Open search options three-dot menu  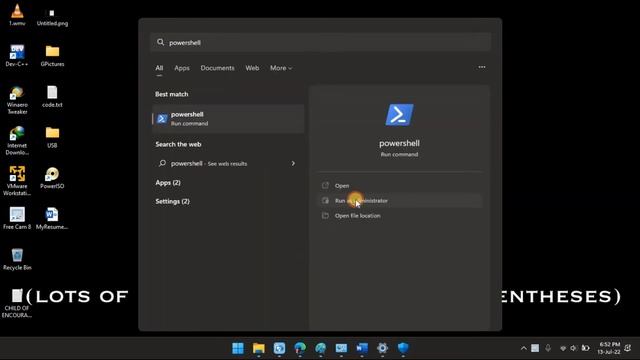point(482,67)
